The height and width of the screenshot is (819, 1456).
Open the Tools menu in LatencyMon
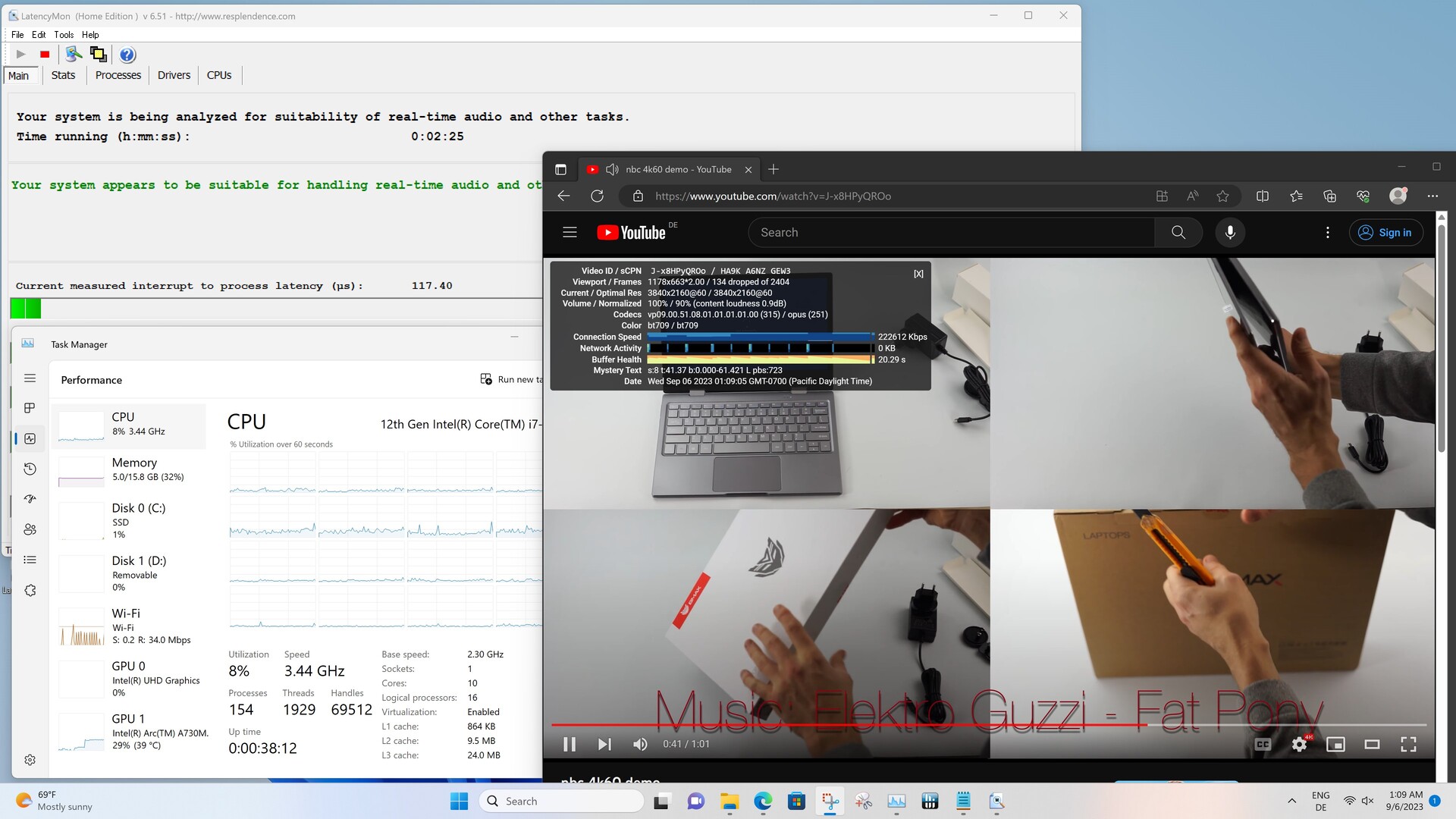coord(64,35)
